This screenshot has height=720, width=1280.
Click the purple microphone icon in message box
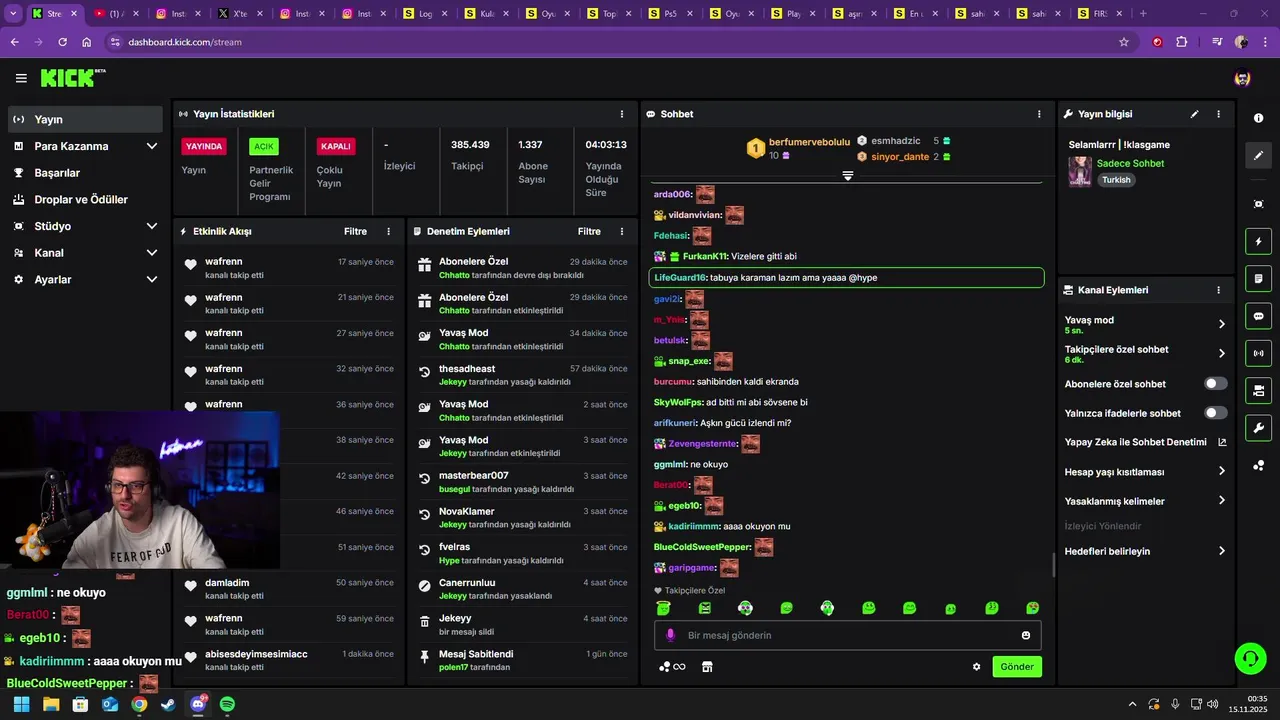(670, 635)
